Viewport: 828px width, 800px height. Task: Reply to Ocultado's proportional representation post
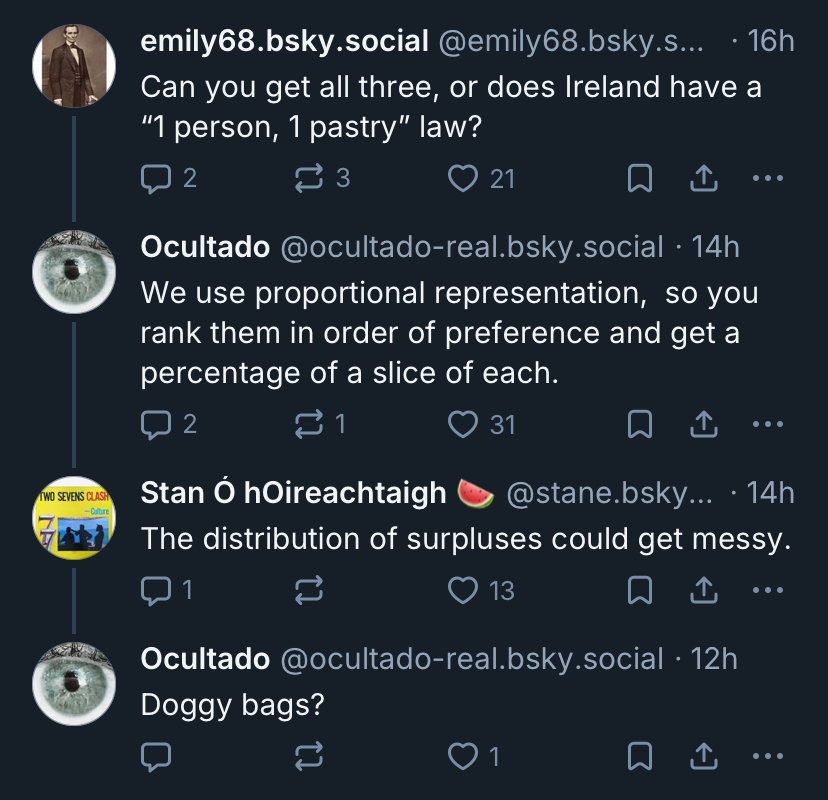[156, 425]
